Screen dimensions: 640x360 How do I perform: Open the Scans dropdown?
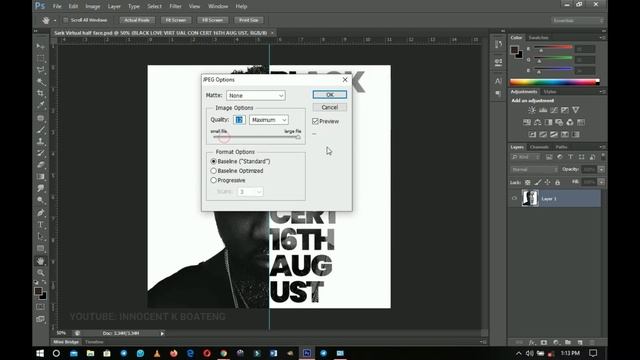(250, 192)
